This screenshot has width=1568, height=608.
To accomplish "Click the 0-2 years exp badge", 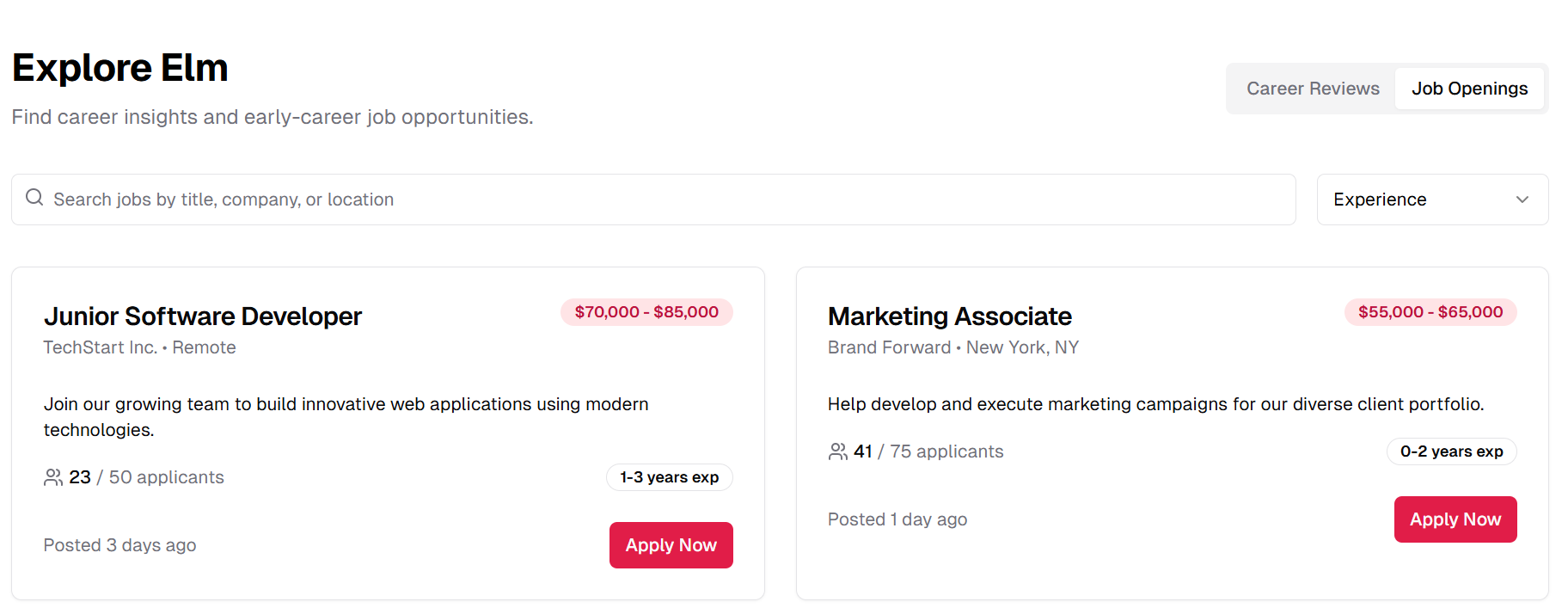I will pos(1451,451).
